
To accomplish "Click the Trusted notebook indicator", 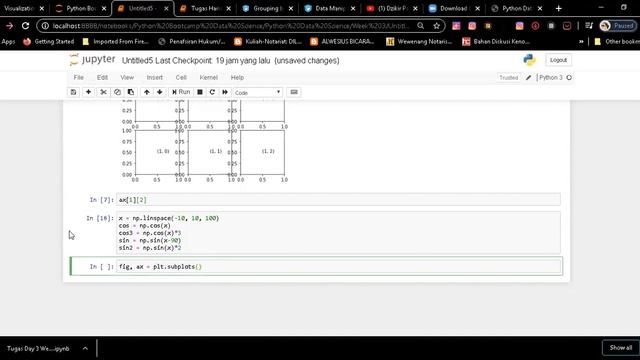I will tap(509, 78).
